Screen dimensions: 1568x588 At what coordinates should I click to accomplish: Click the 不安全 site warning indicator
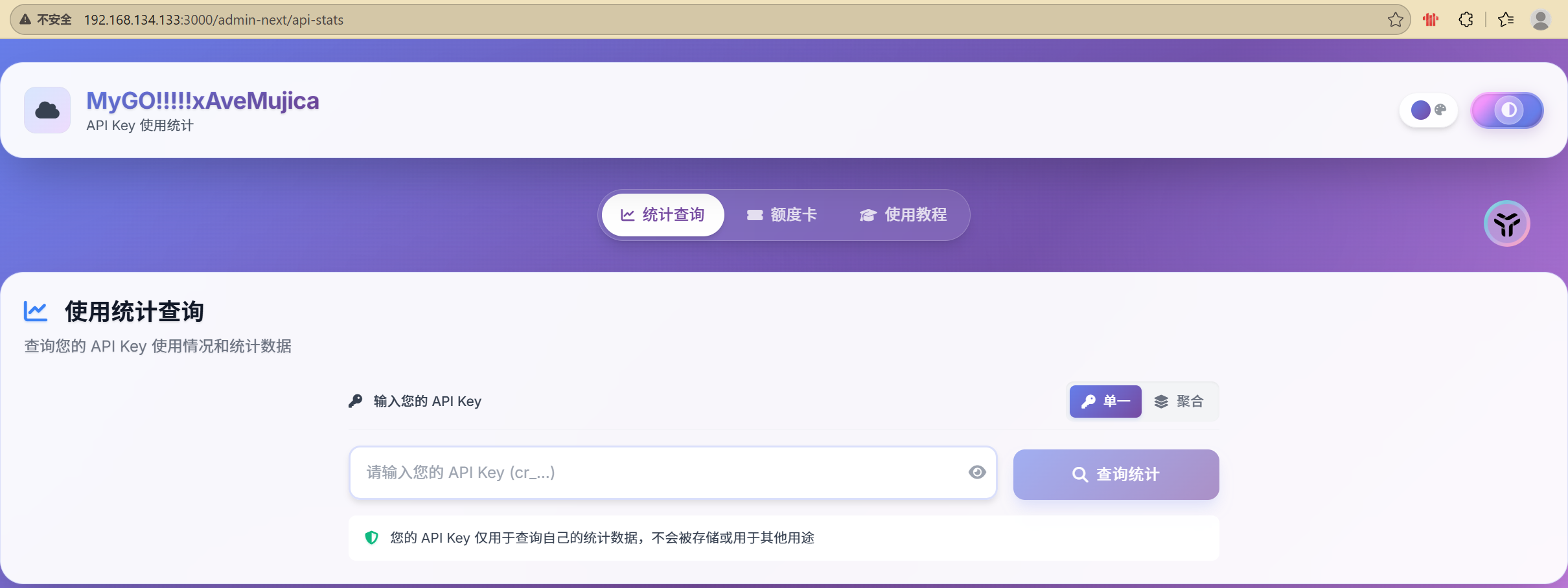point(45,19)
